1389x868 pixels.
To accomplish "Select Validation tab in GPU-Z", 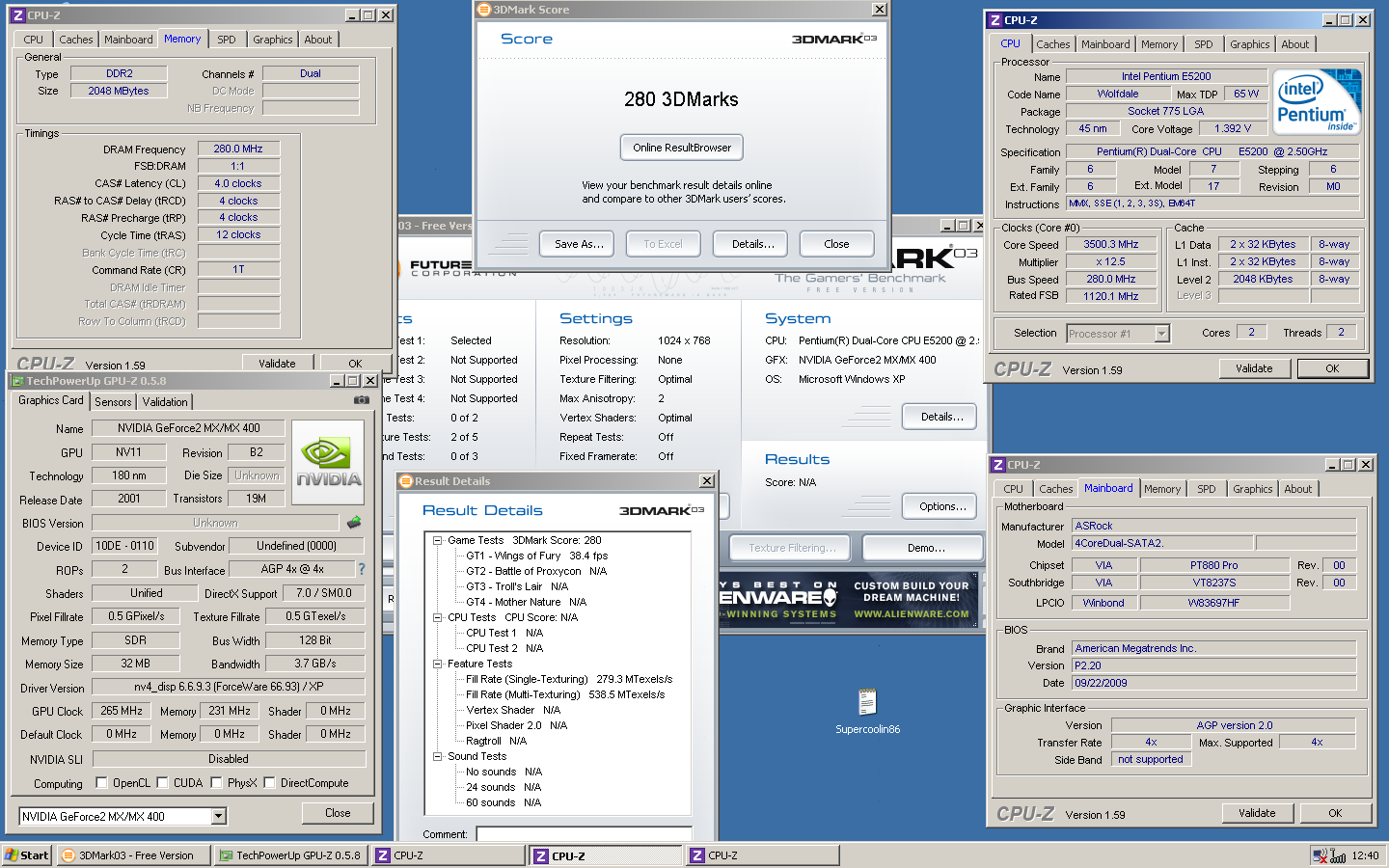I will point(165,402).
